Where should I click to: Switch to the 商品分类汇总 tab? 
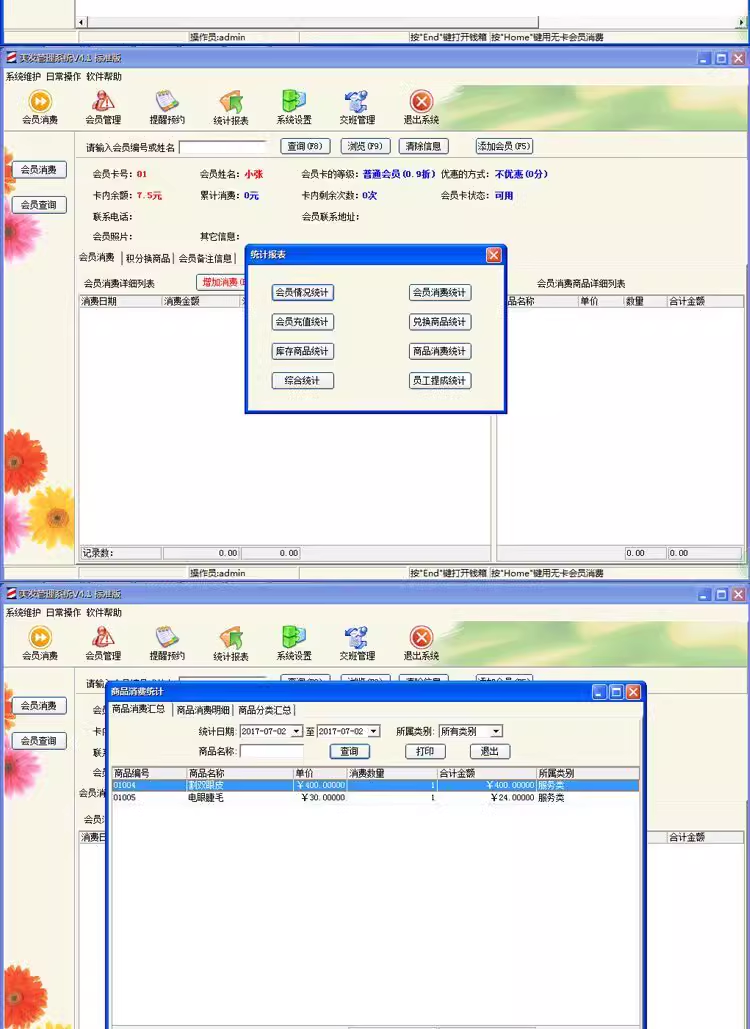click(x=264, y=710)
